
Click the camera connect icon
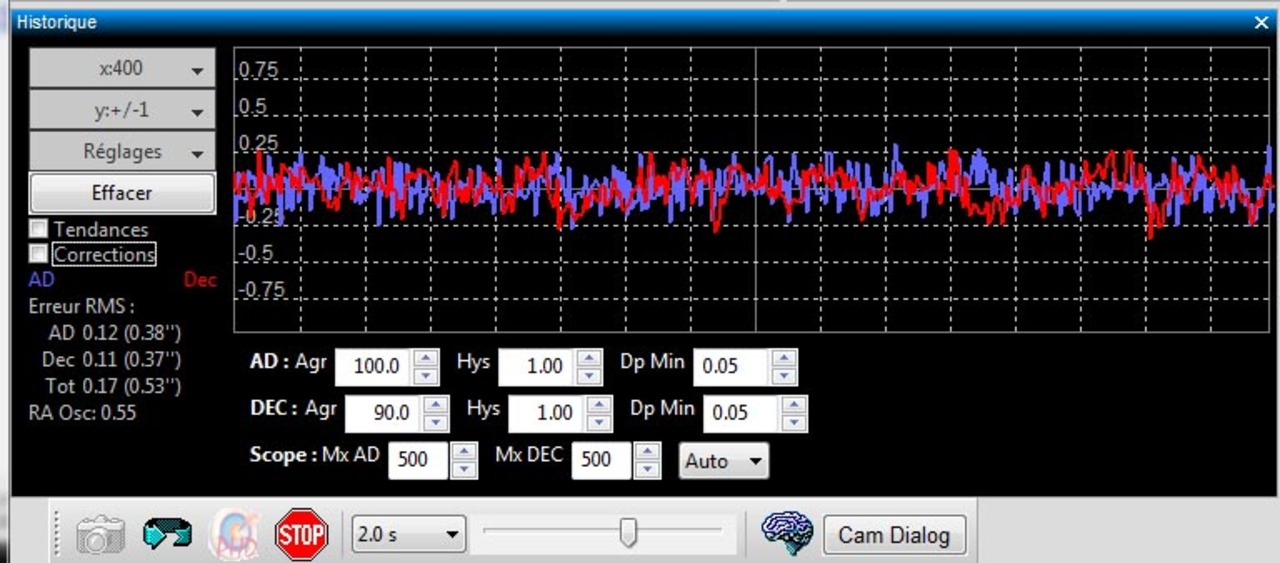point(102,534)
